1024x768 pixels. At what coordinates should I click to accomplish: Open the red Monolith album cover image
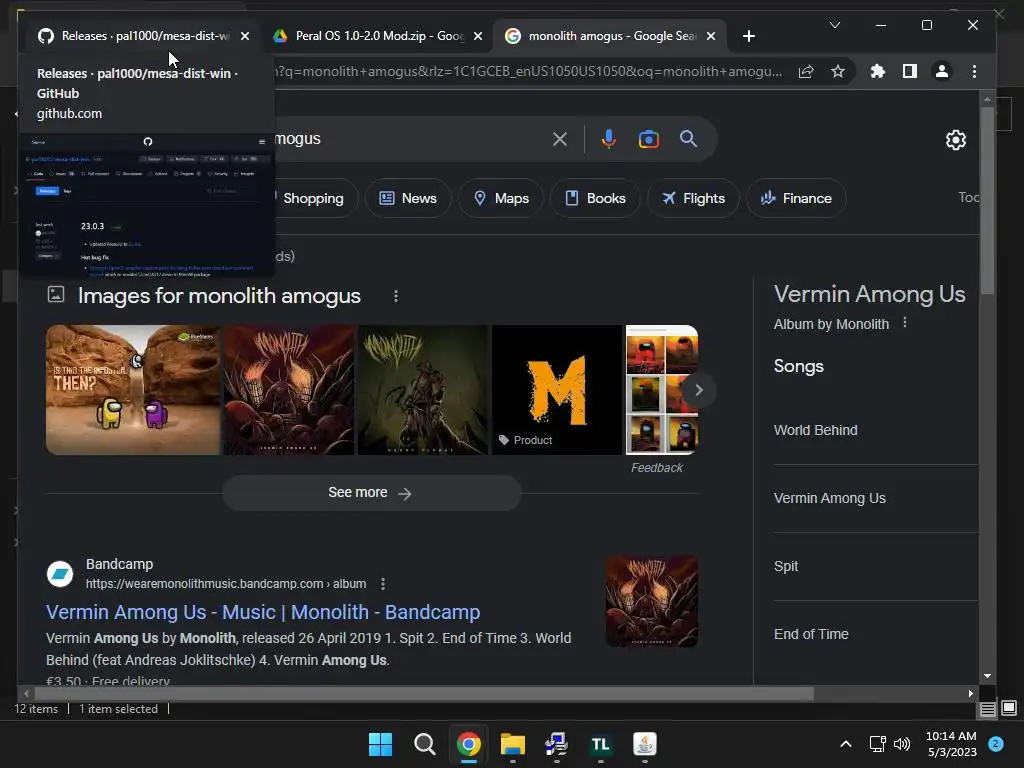pyautogui.click(x=289, y=390)
